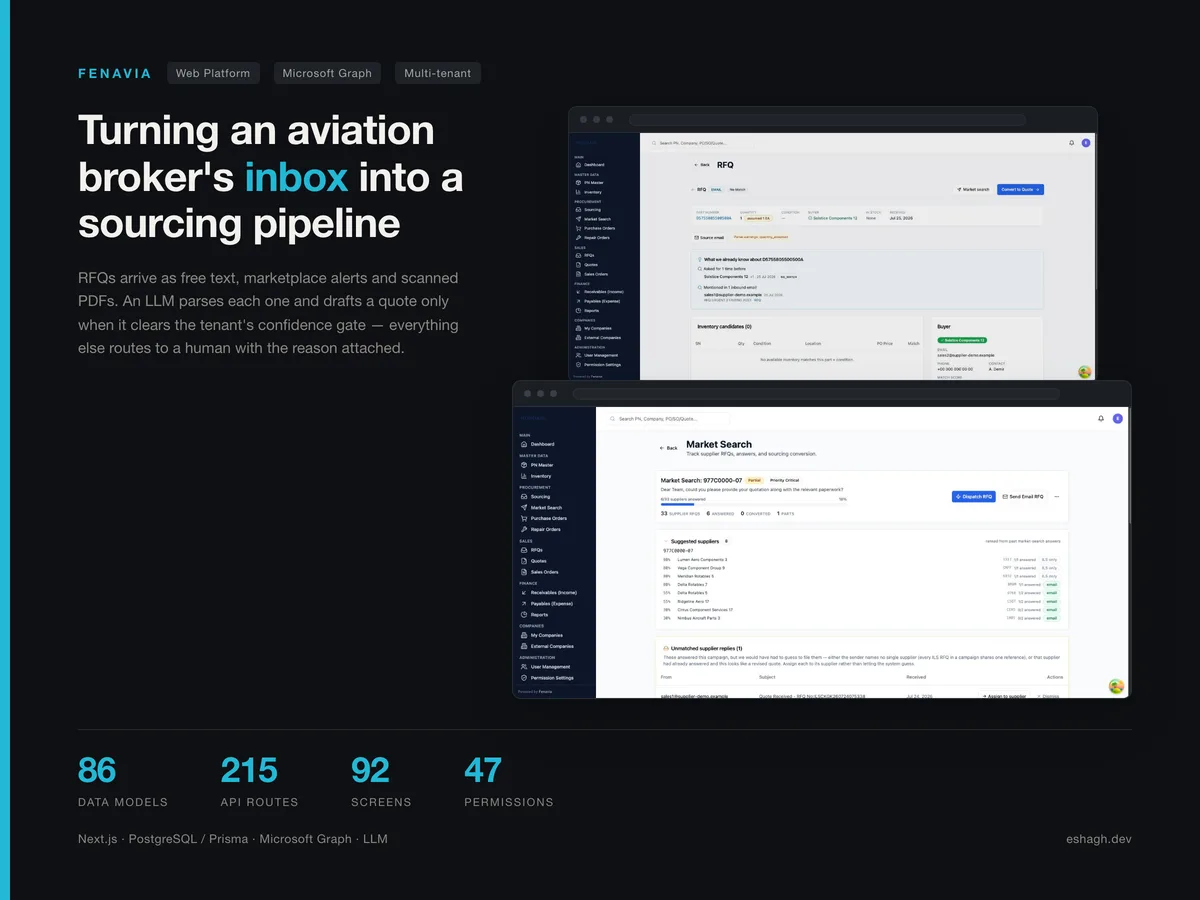Open Purchase Orders cart icon in front window

tap(525, 518)
